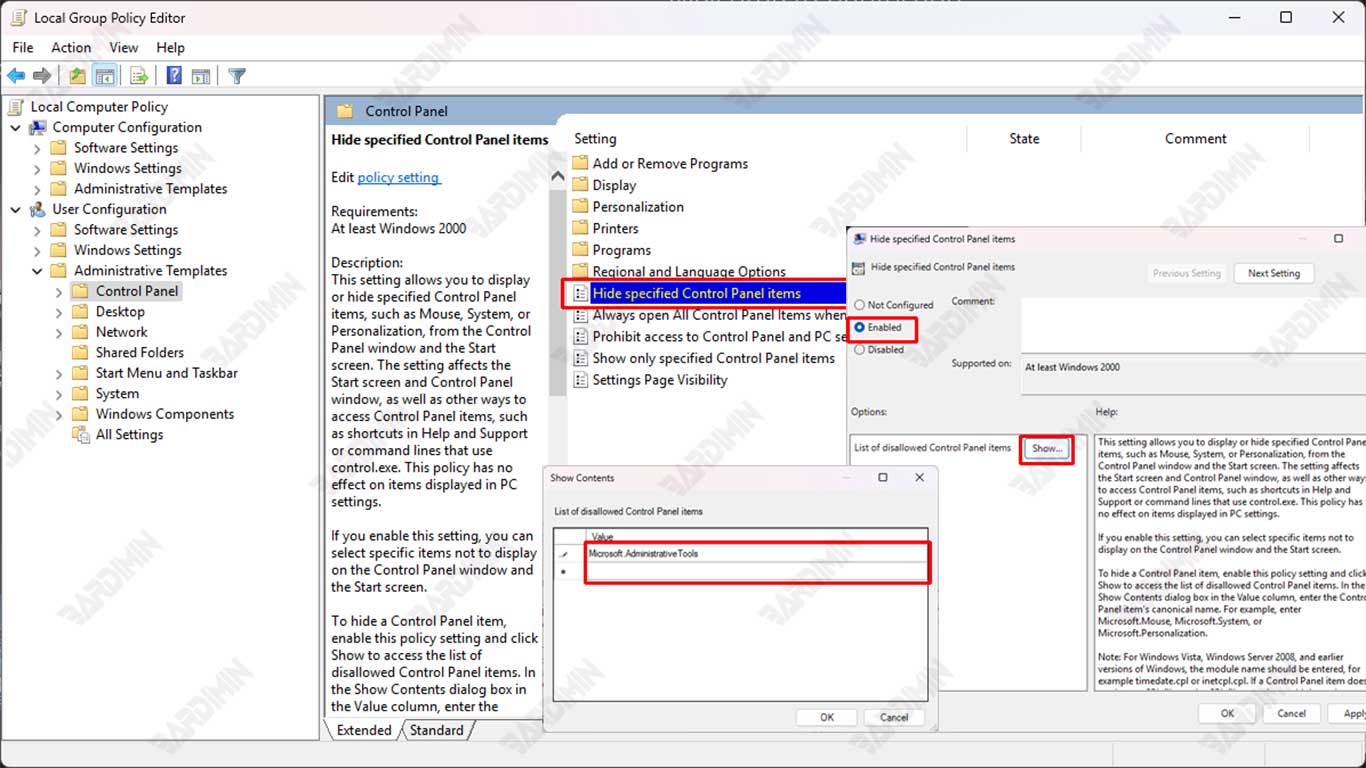Select the Disabled radio button
Viewport: 1366px width, 768px height.
(859, 350)
